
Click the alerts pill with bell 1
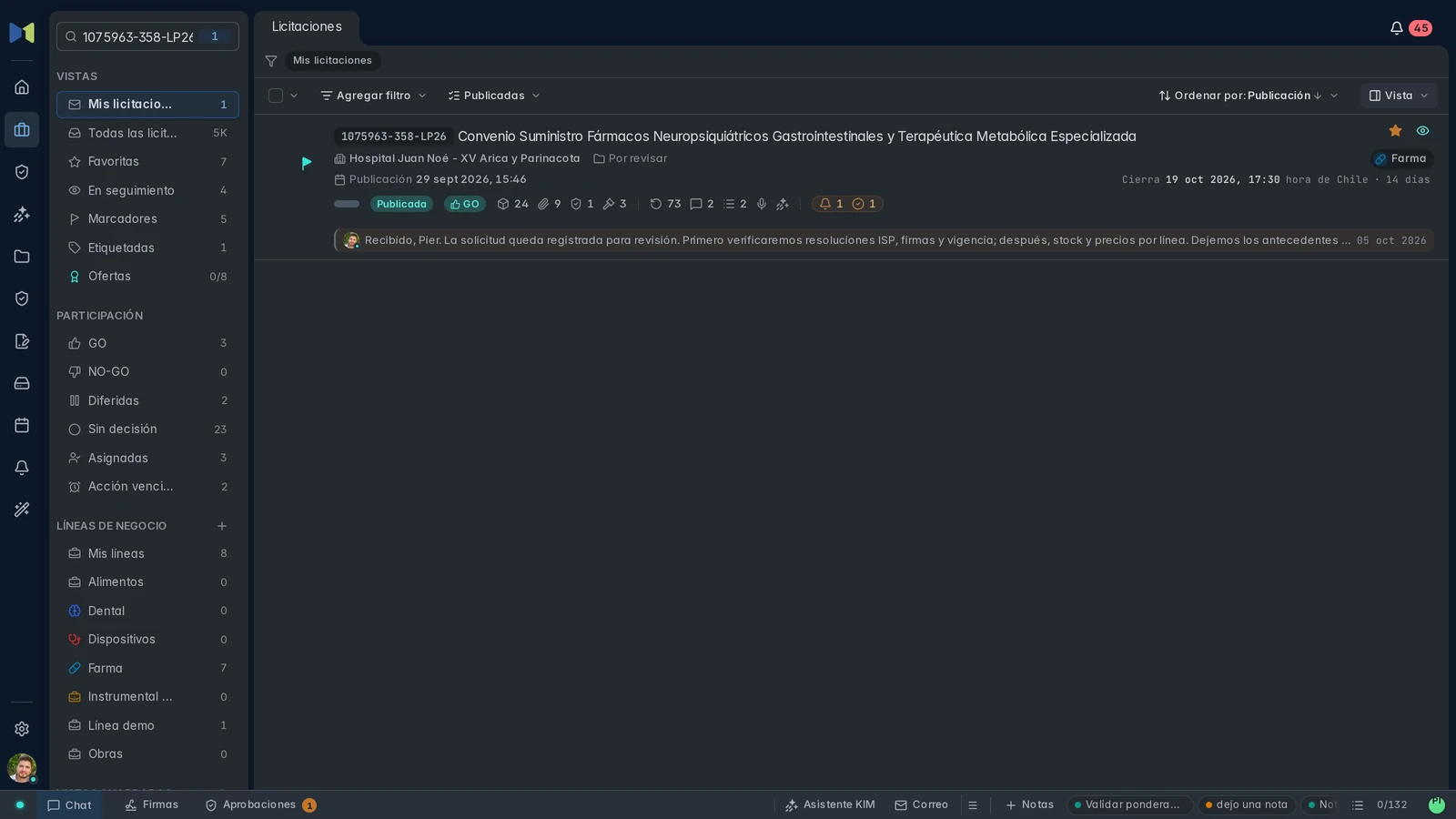pos(847,204)
